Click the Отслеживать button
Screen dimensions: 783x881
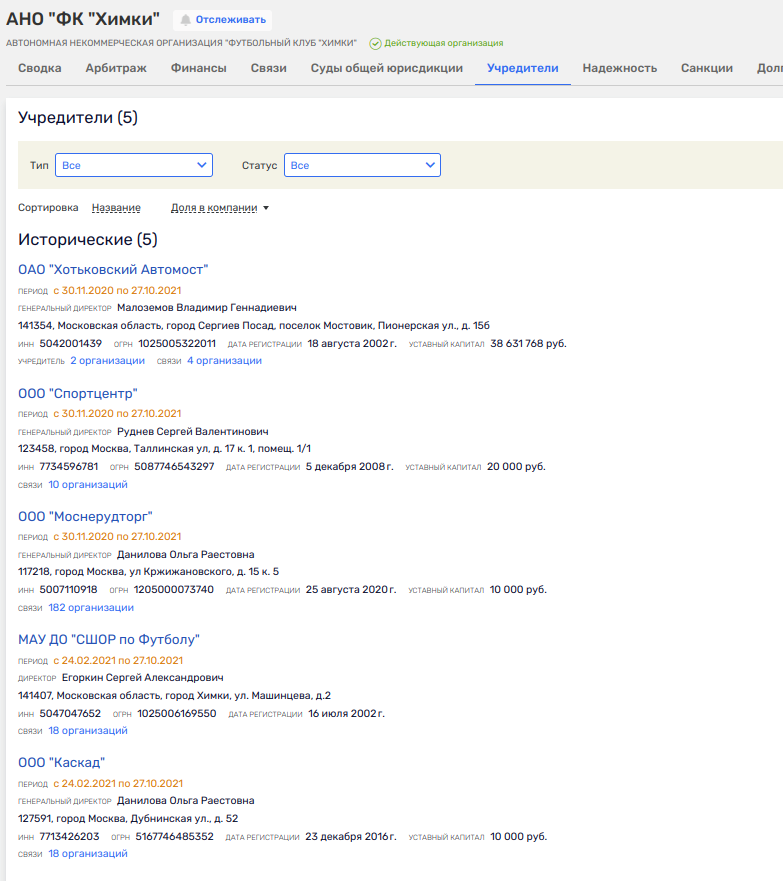click(222, 20)
